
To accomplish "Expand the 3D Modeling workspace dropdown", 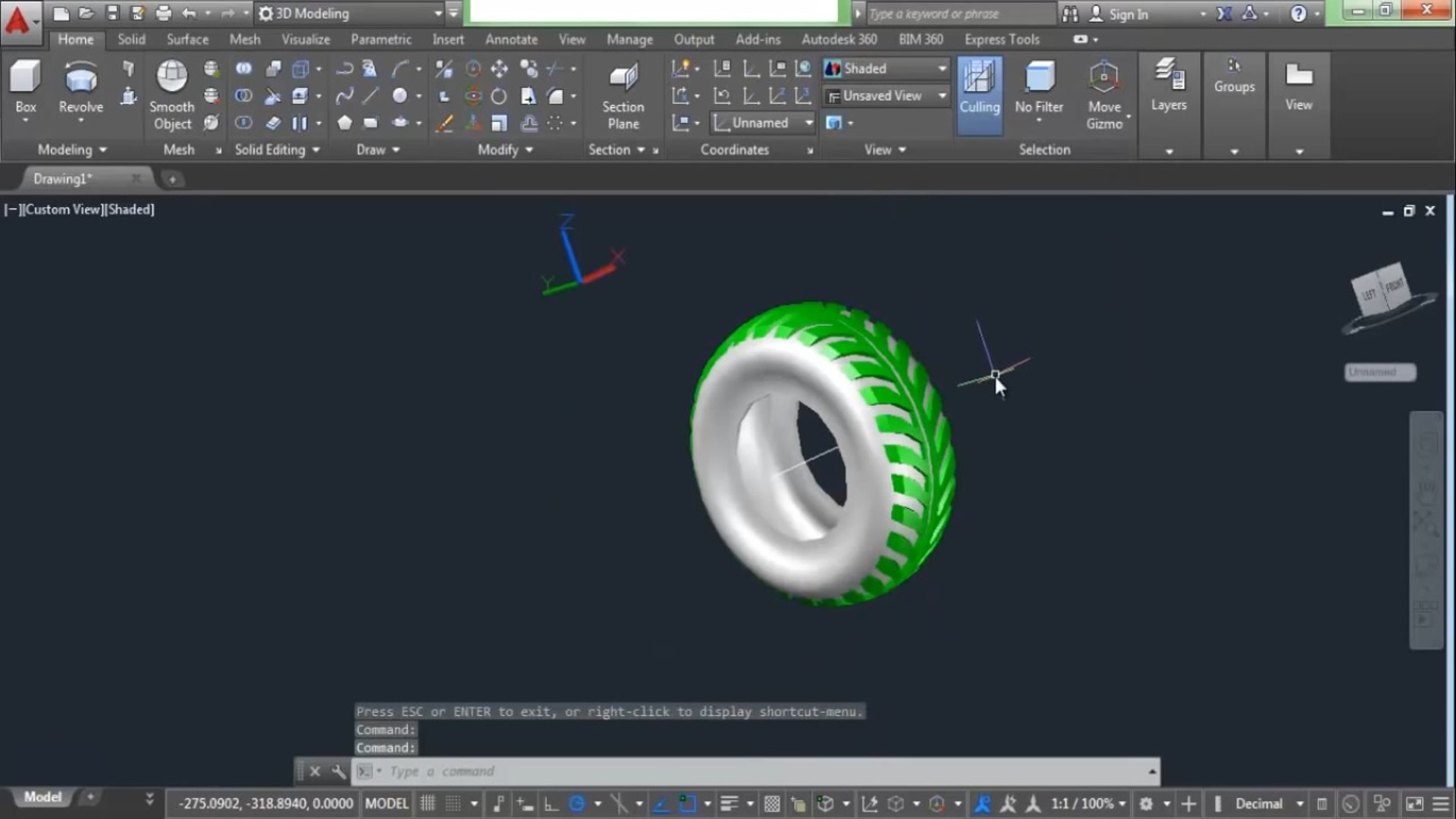I will pos(438,14).
